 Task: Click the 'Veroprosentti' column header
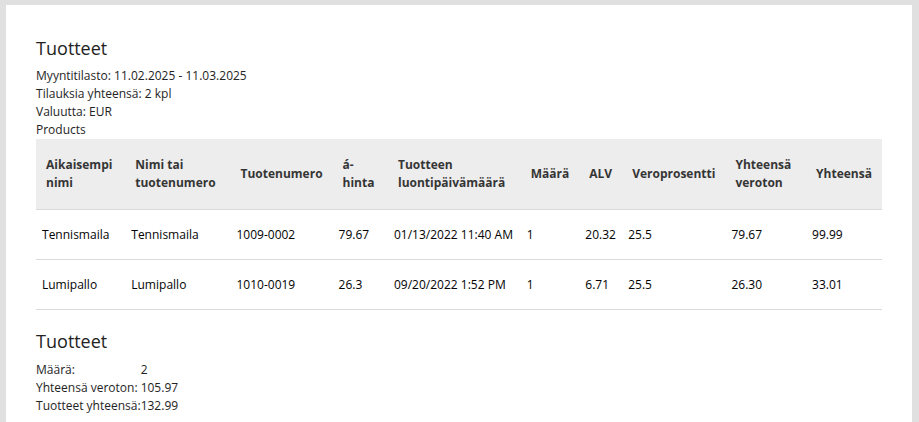(x=673, y=173)
